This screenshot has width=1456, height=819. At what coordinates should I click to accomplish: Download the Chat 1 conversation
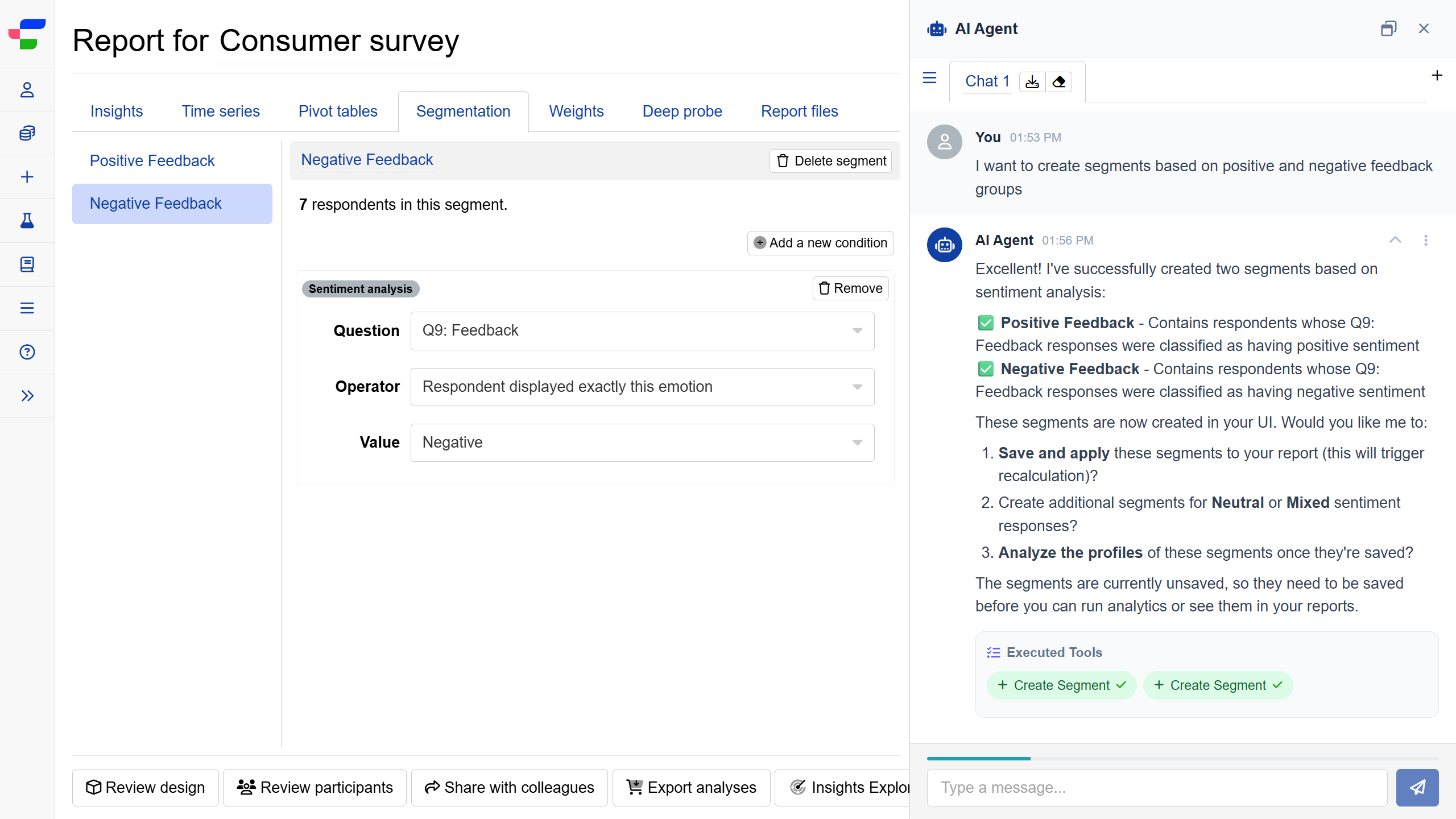click(x=1032, y=82)
